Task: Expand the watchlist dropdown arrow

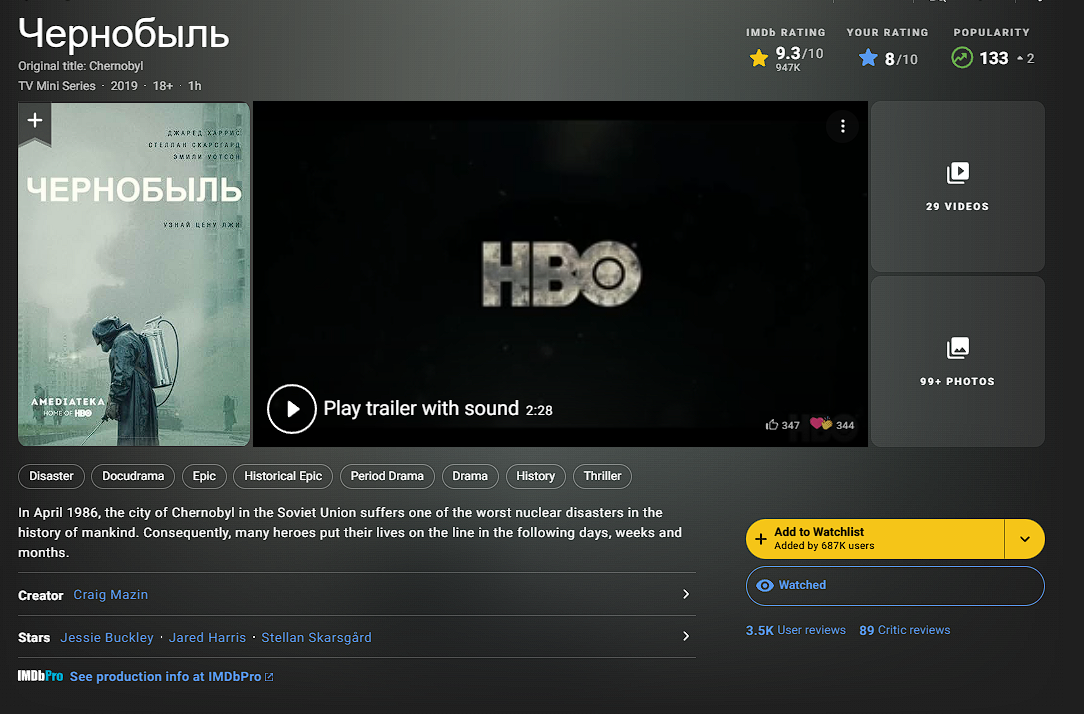Action: point(1025,538)
